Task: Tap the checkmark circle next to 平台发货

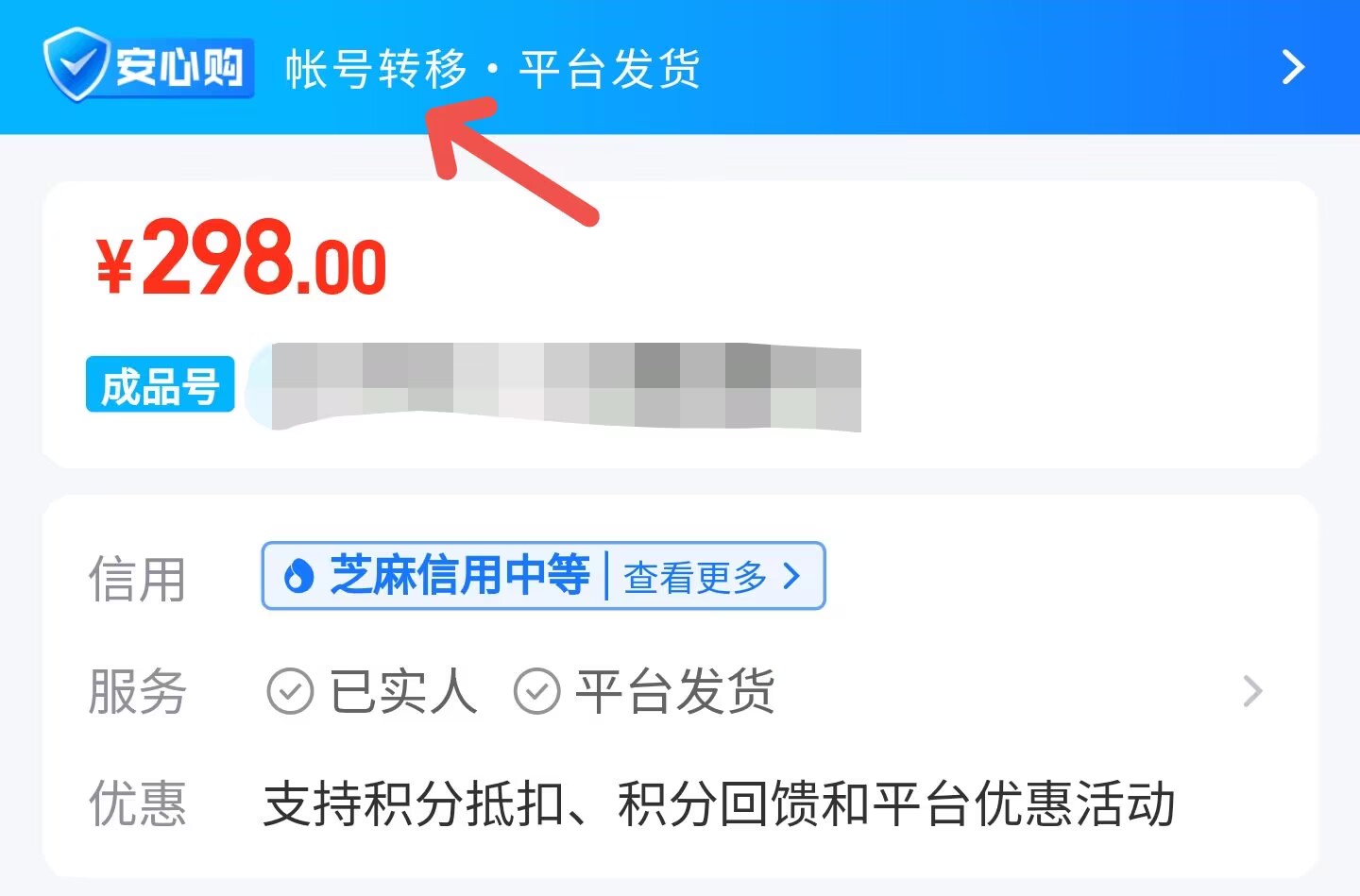Action: [x=536, y=691]
